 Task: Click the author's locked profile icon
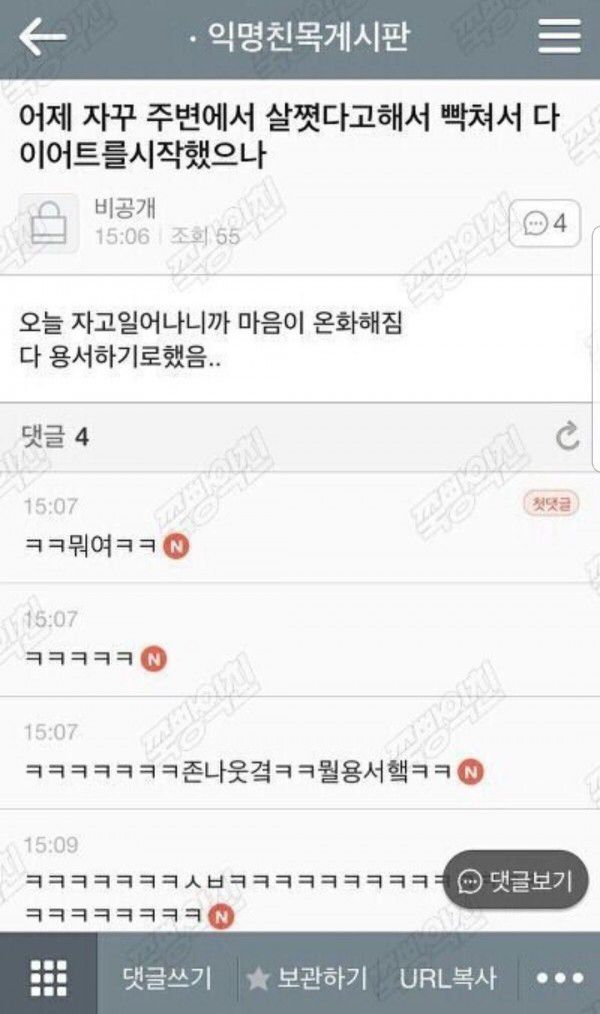tap(48, 223)
